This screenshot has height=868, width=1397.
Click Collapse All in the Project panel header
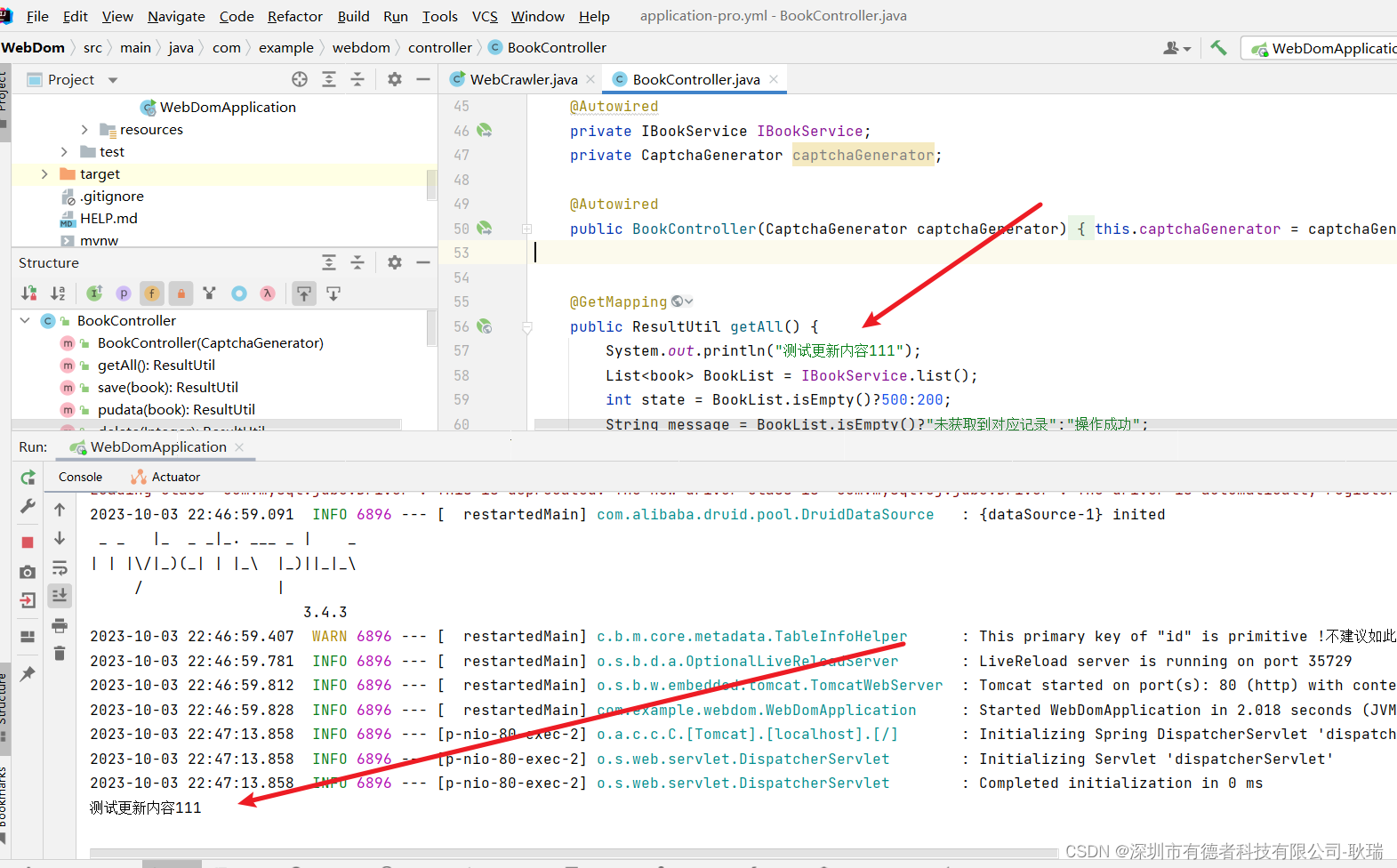[357, 79]
